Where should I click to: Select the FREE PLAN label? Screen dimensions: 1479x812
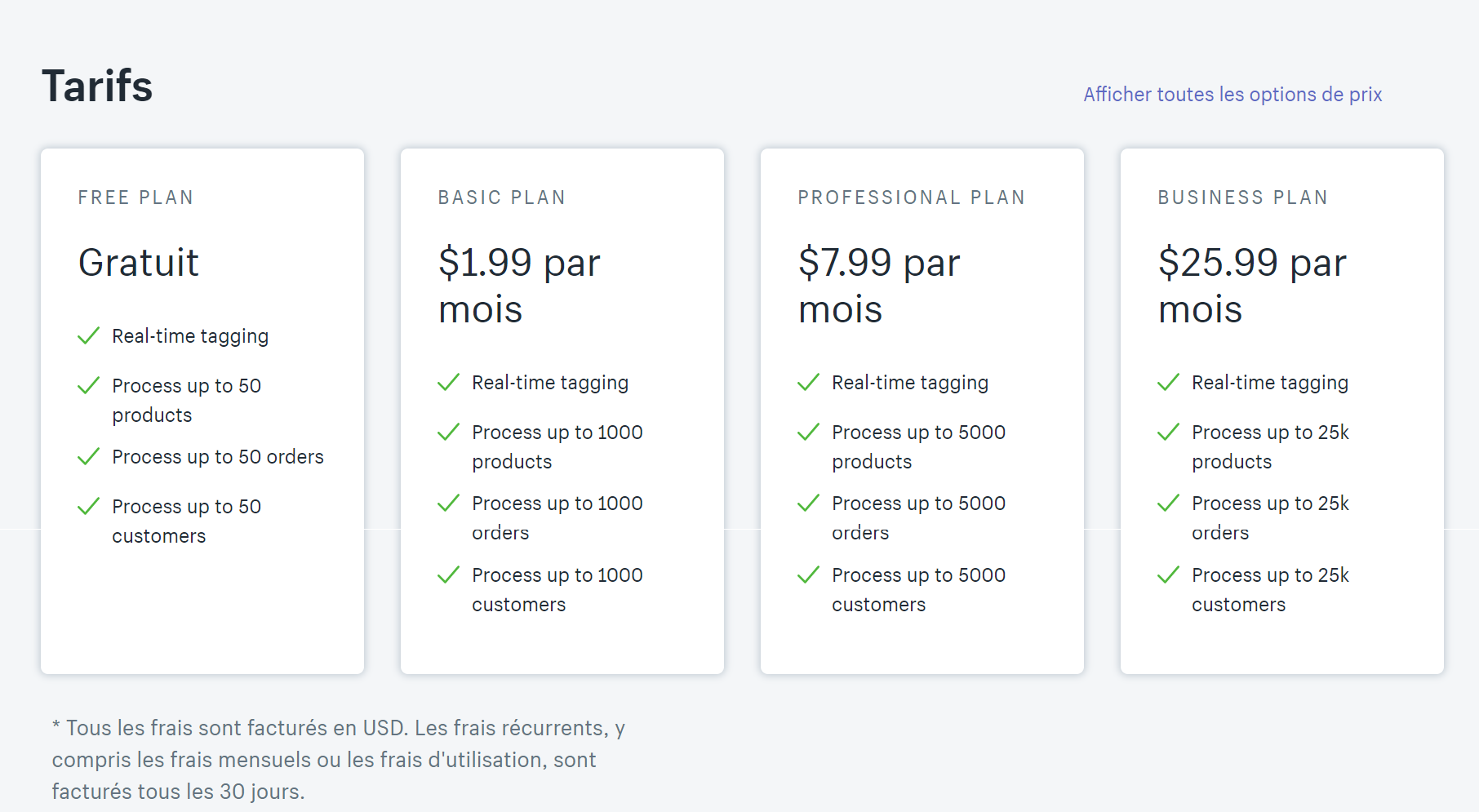tap(135, 197)
